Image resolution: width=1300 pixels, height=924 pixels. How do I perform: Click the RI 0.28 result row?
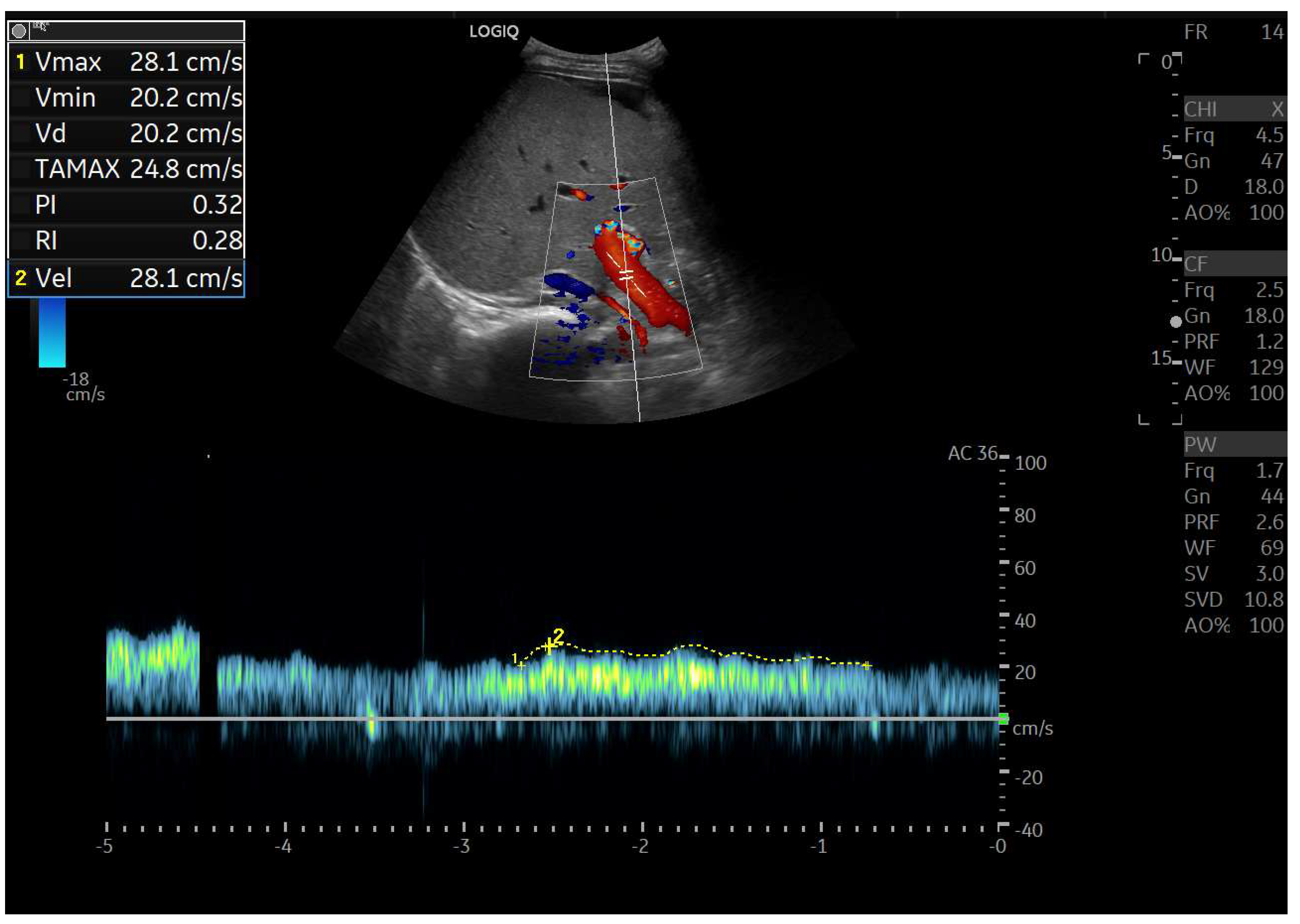pos(126,241)
